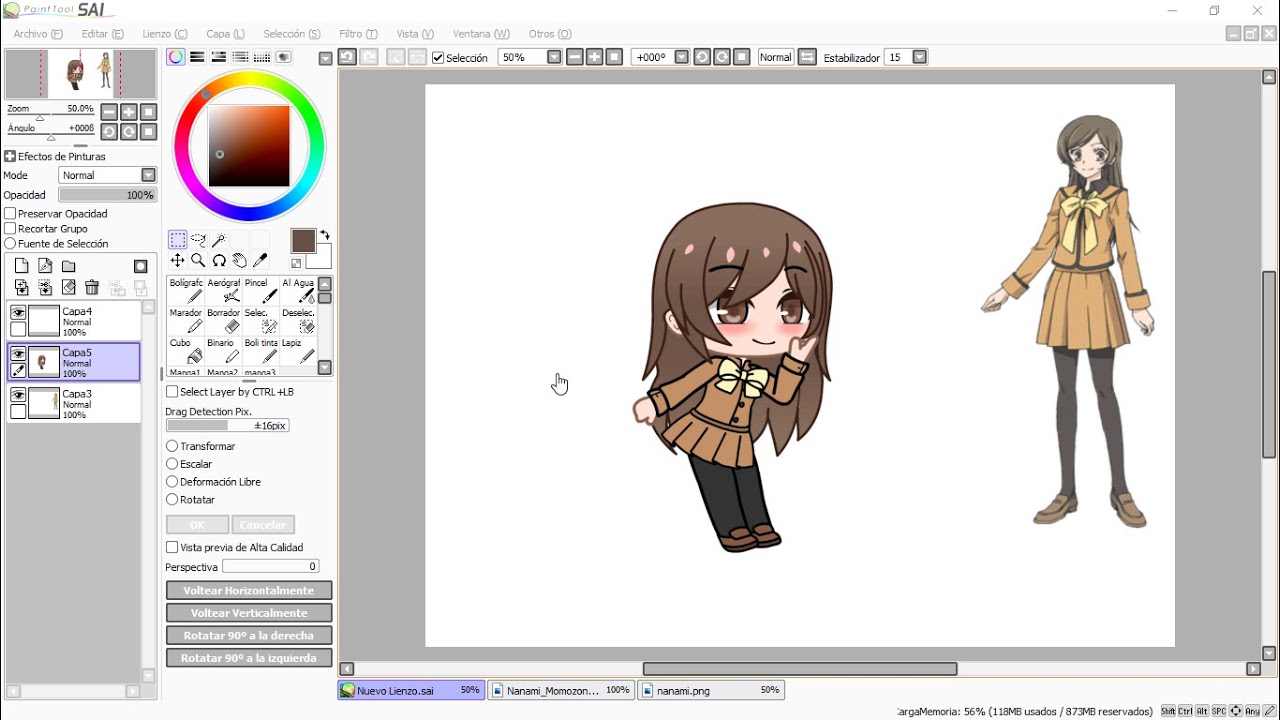Enable Preservar Opacidad checkbox
The image size is (1280, 720).
[10, 214]
